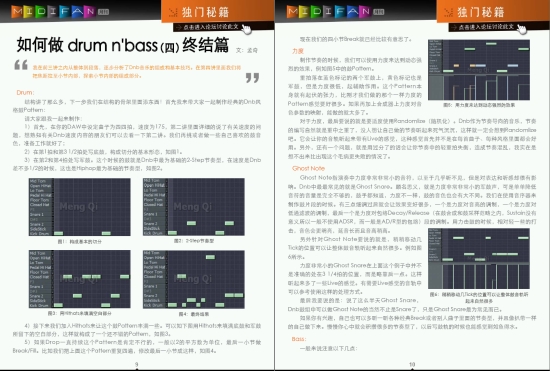550x371 pixels.
Task: Open the forum discussion link on the right page
Action: pos(482,27)
